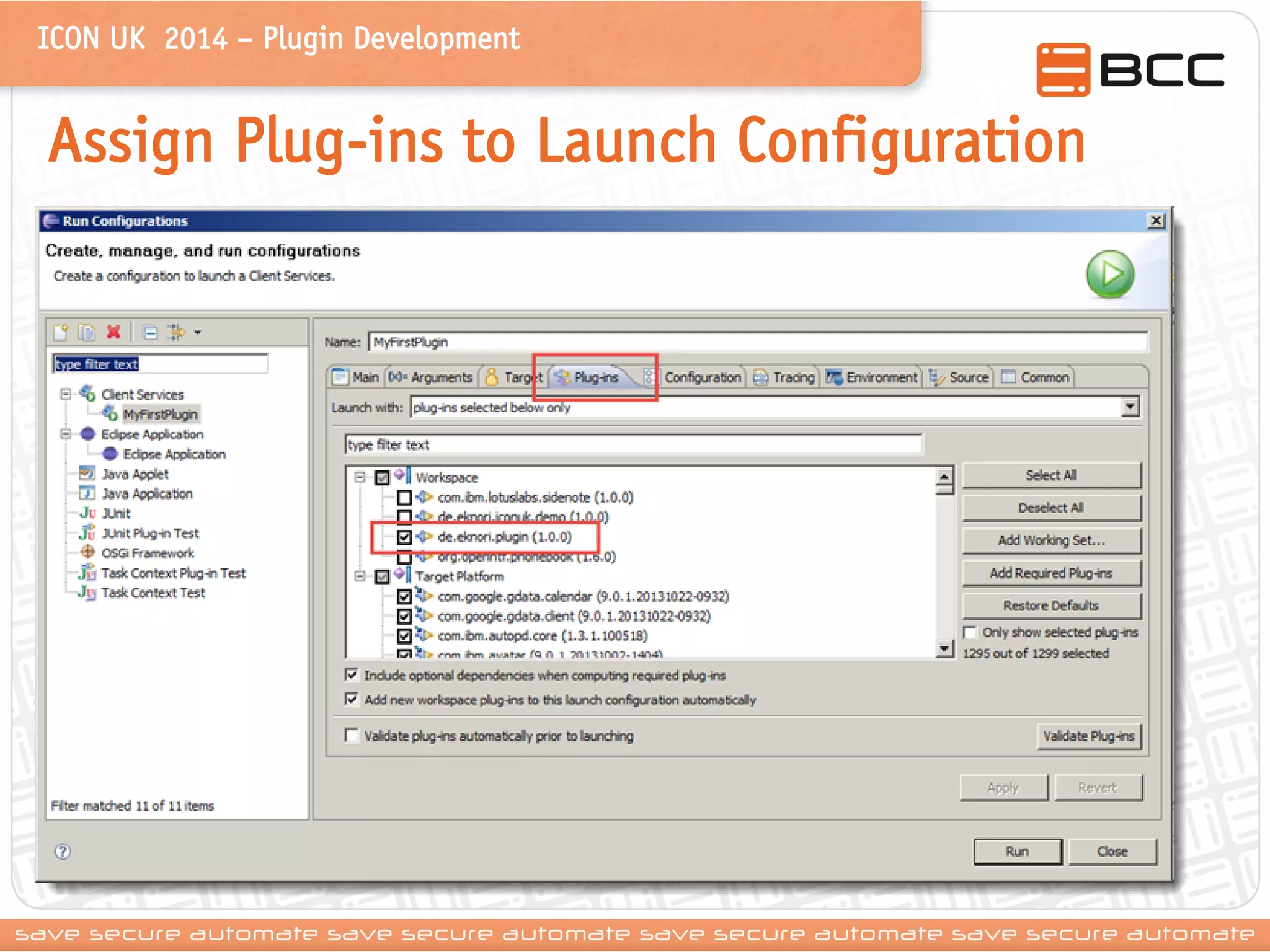Click the Run Configurations title bar icon
Viewport: 1270px width, 952px height.
click(51, 221)
